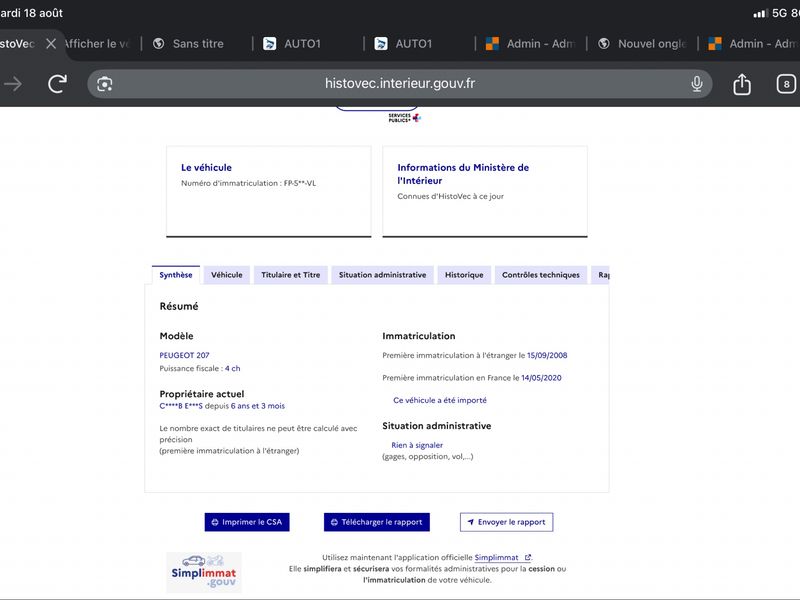This screenshot has width=800, height=600.
Task: Open the Situation administrative tab
Action: (x=382, y=275)
